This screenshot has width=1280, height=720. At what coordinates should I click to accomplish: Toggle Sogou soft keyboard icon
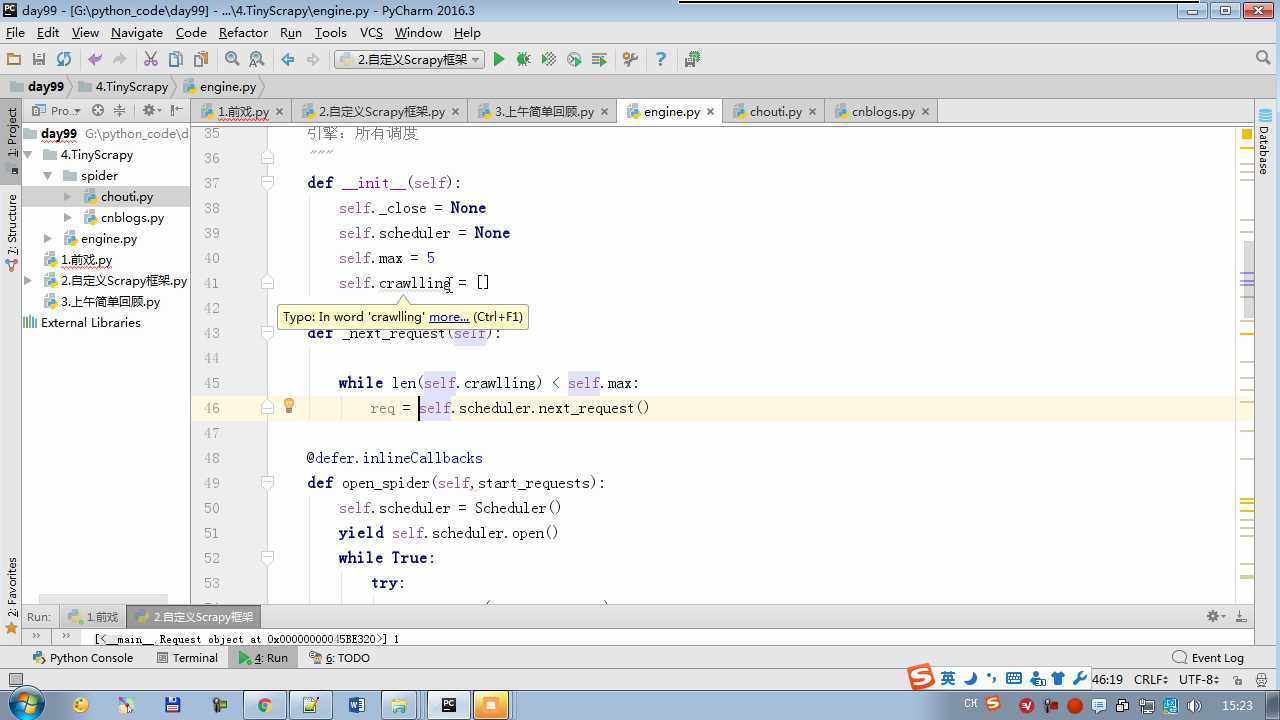1014,678
